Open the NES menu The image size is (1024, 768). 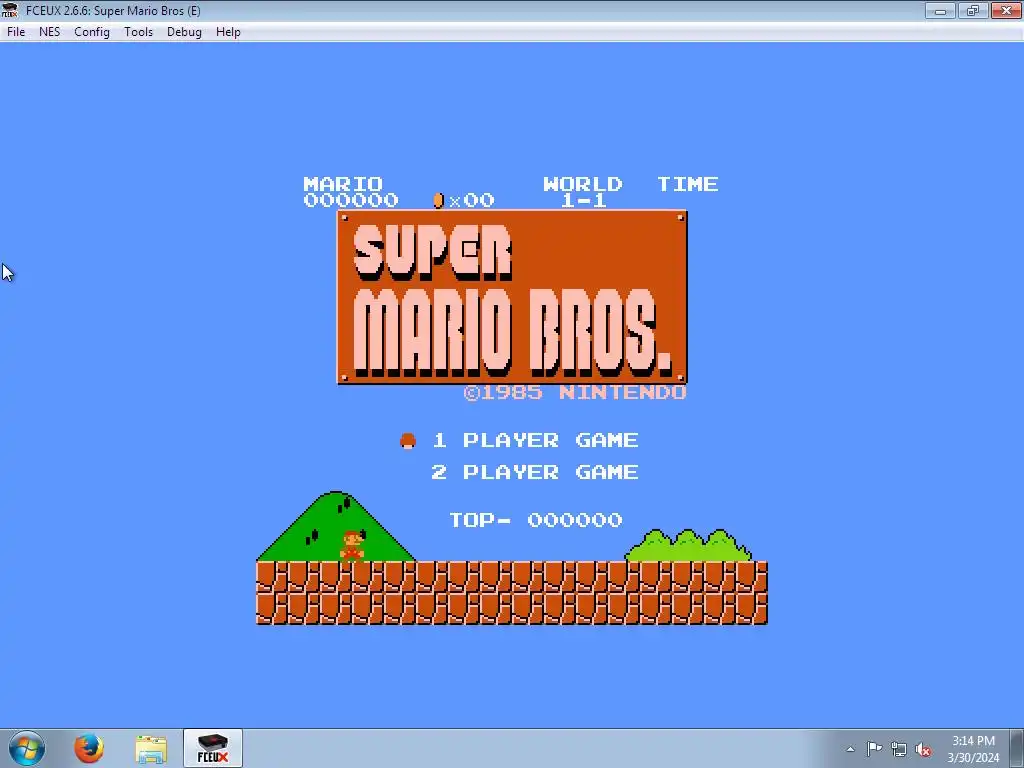tap(50, 31)
